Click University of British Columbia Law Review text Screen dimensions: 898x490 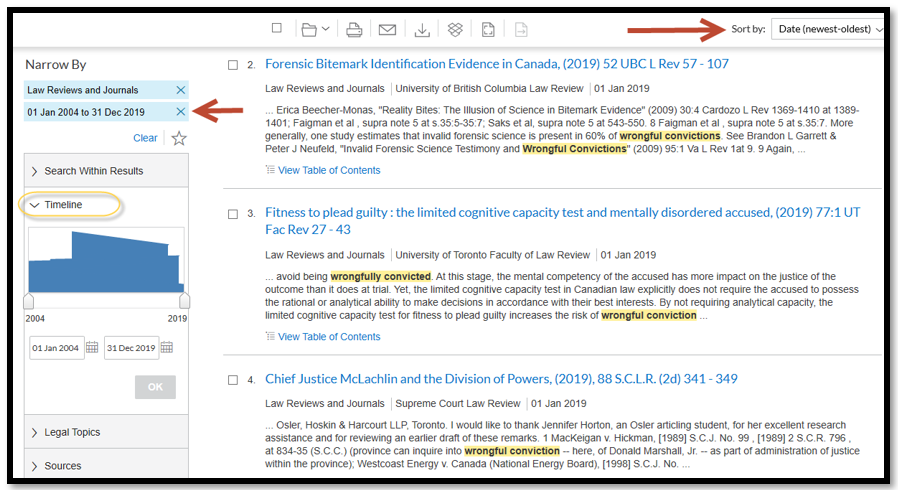click(489, 89)
